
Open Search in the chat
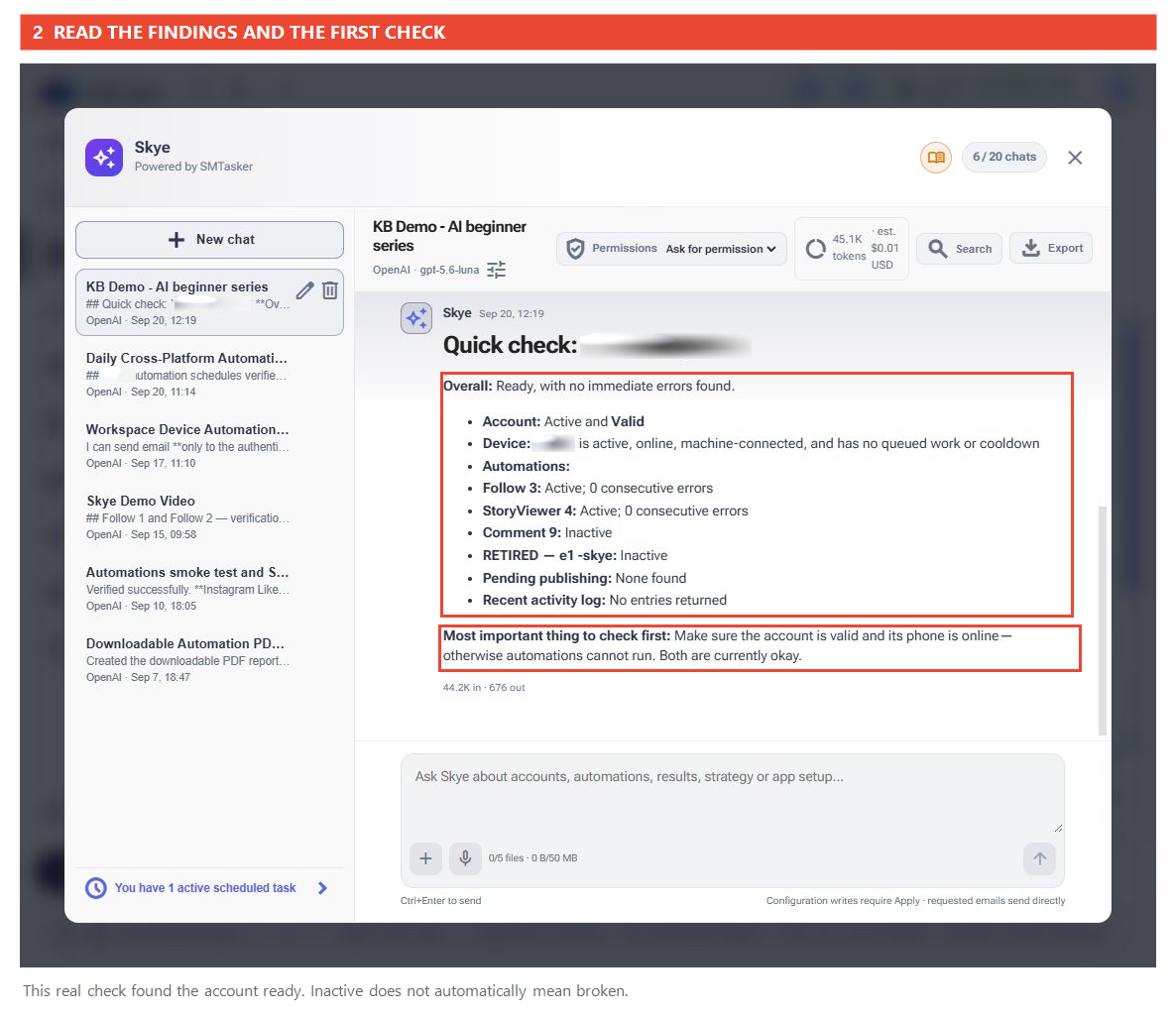[959, 249]
